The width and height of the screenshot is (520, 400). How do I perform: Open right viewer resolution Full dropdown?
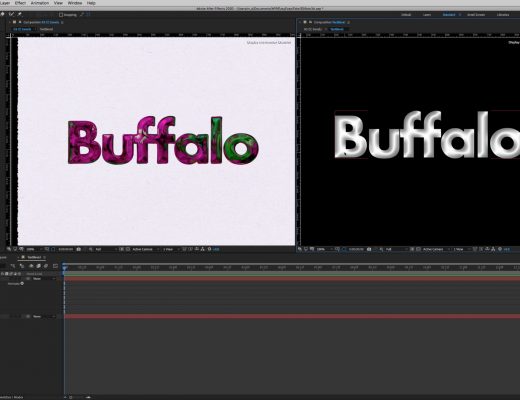tap(397, 249)
